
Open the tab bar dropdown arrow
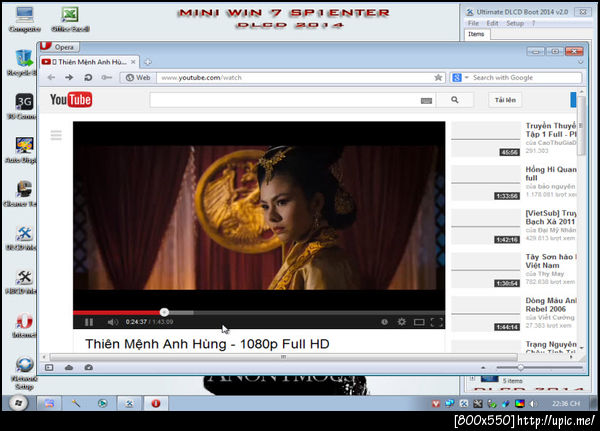pos(580,62)
